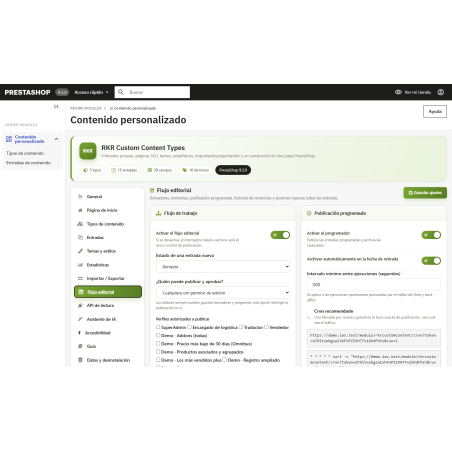Viewport: 452px width, 452px height.
Task: Click the dark PrestaShop version badge
Action: [x=233, y=170]
